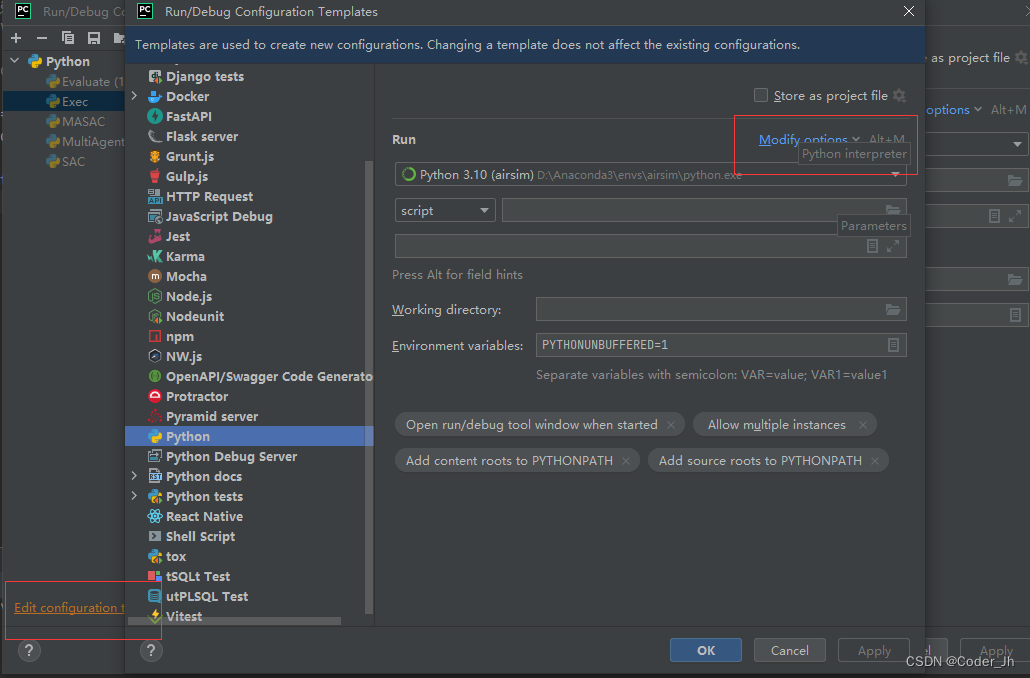This screenshot has width=1030, height=678.
Task: Edit environment variables list icon
Action: (x=893, y=345)
